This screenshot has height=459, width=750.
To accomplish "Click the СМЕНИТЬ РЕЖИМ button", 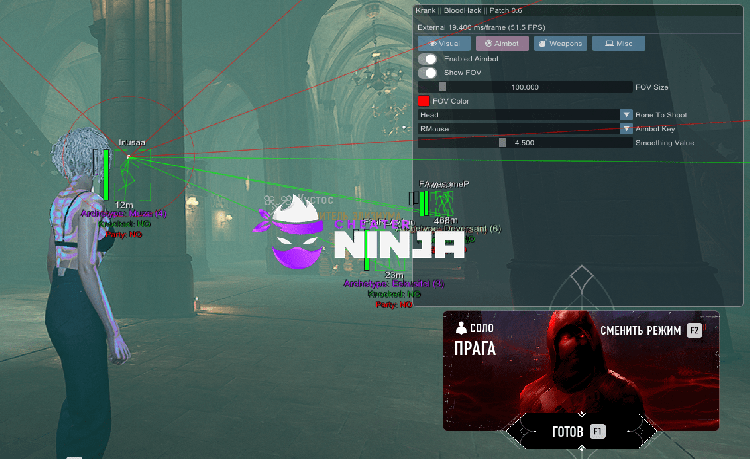I will pos(651,330).
